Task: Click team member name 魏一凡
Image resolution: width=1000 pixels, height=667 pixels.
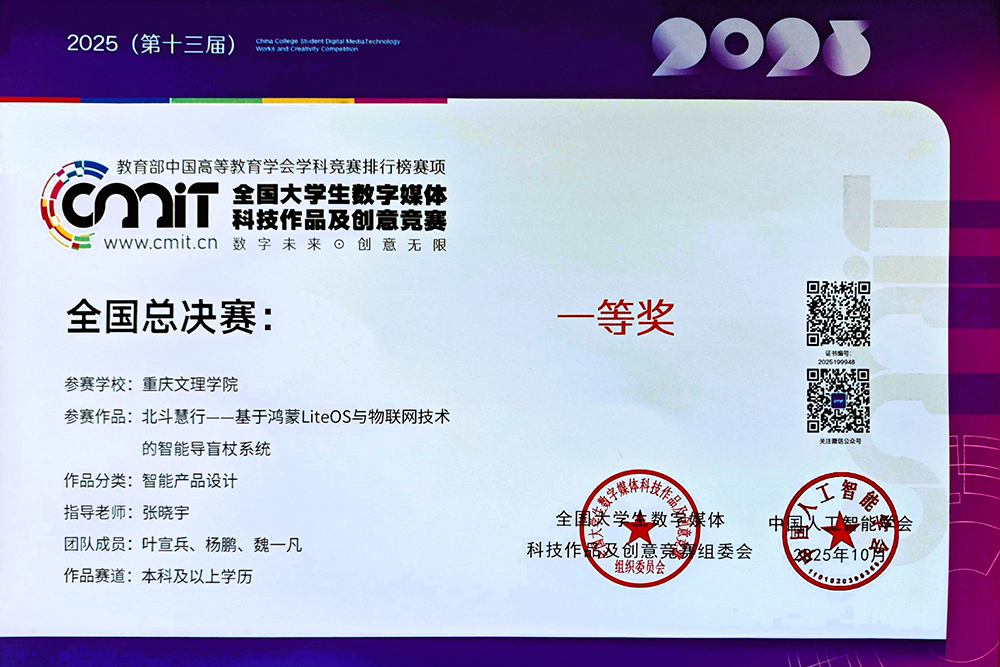Action: pos(278,544)
